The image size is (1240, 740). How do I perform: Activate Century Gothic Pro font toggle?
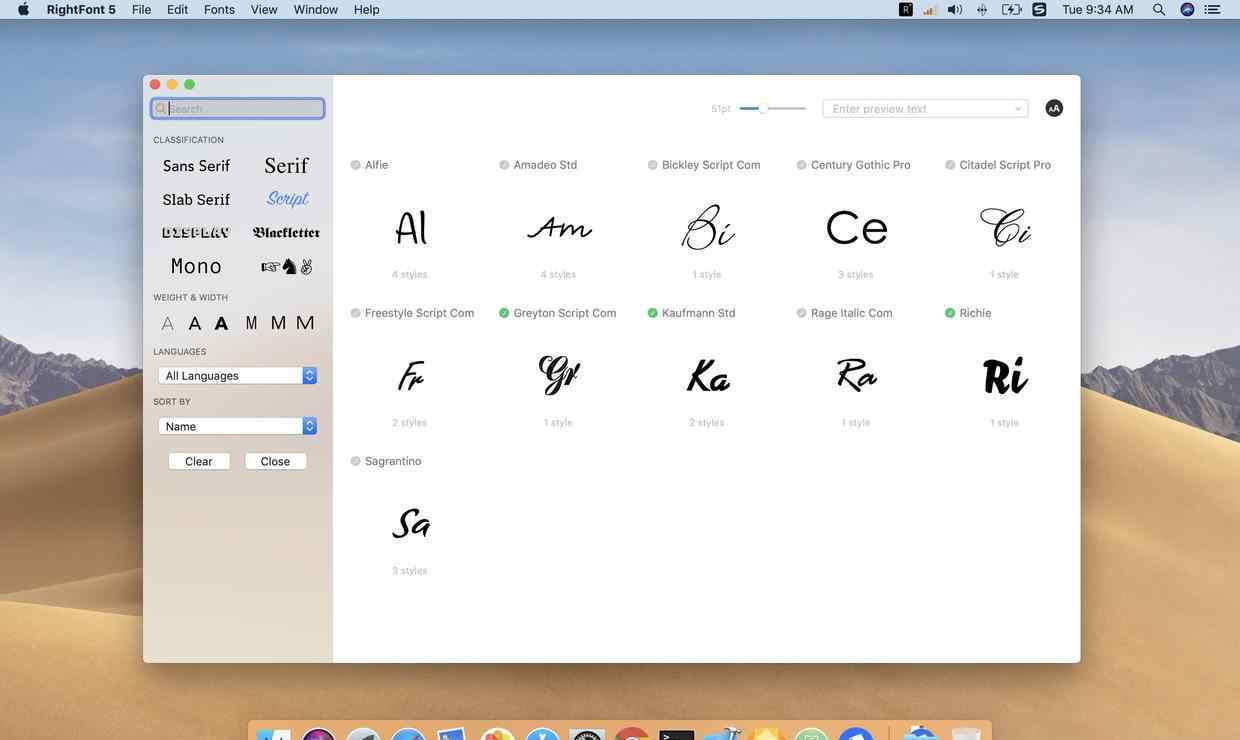[801, 165]
